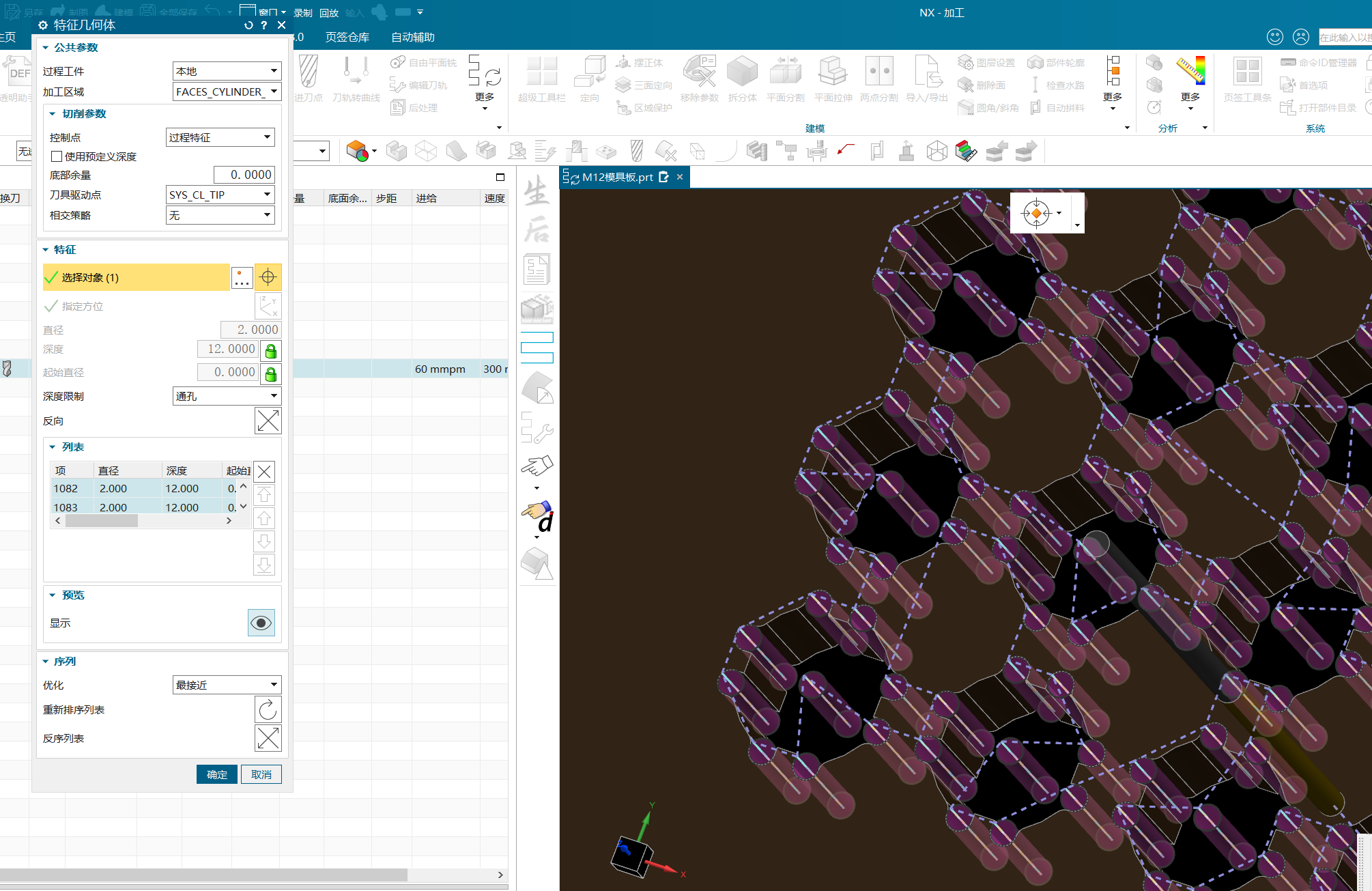Open the Auto Assist menu
Viewport: 1372px width, 891px height.
click(x=413, y=38)
